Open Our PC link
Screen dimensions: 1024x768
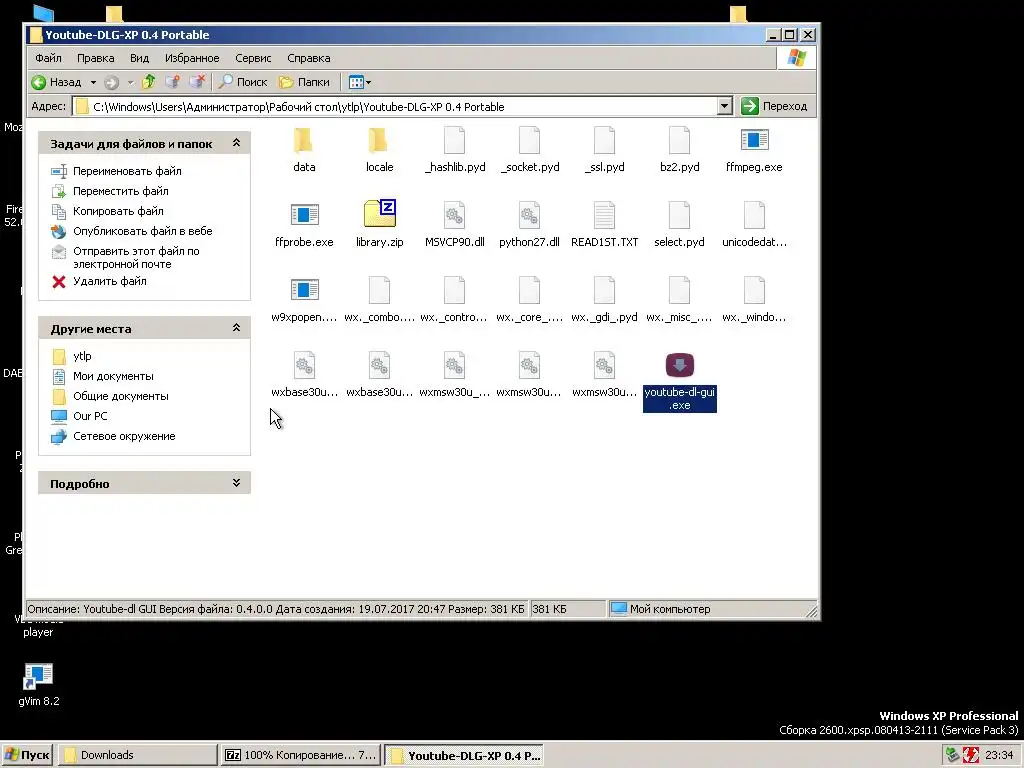[x=90, y=416]
